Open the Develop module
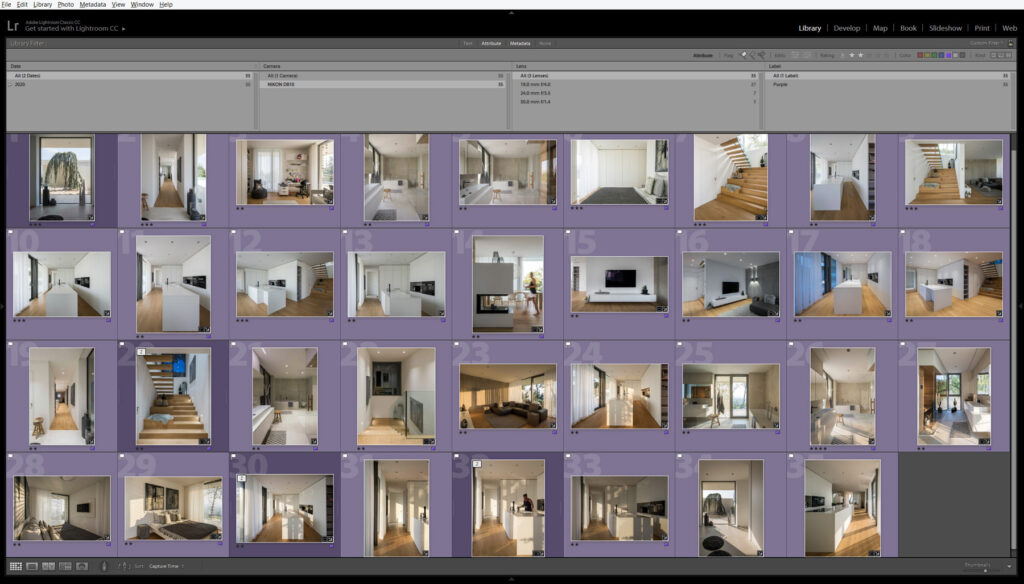The height and width of the screenshot is (584, 1024). point(846,28)
